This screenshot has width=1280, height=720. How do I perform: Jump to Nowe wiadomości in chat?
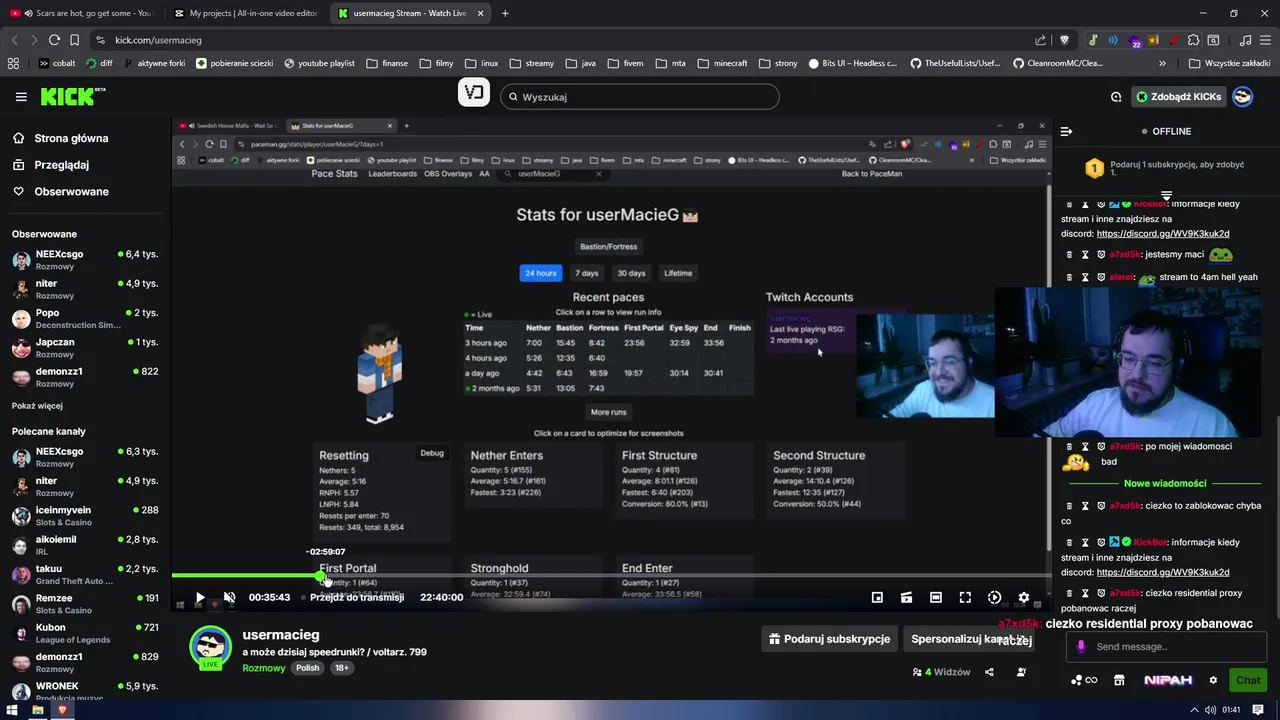coord(1165,483)
